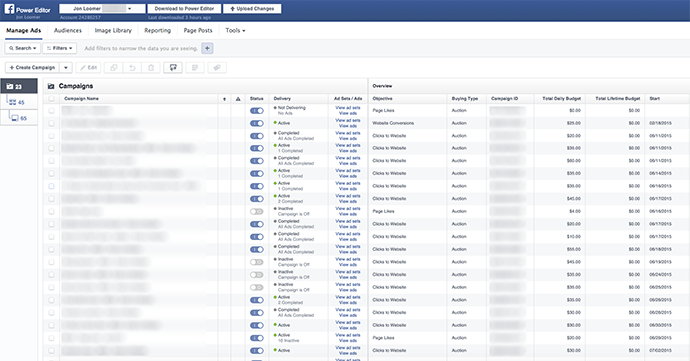Viewport: 690px width, 361px height.
Task: Turn on the inactive $4.00 Page Likes campaign
Action: coord(257,212)
